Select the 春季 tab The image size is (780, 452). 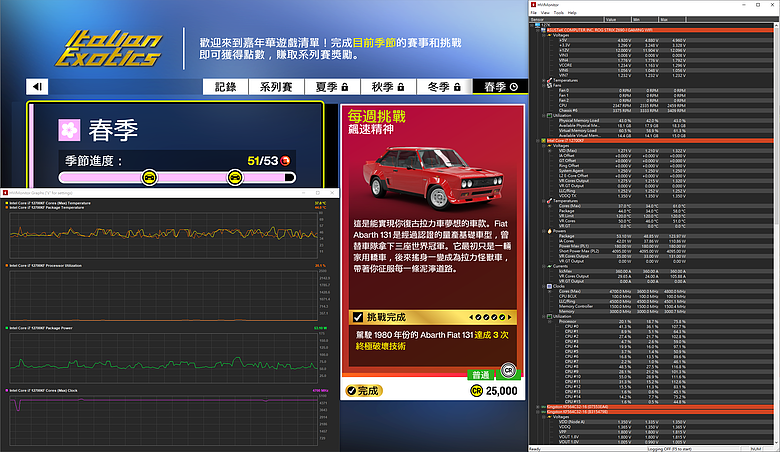500,87
